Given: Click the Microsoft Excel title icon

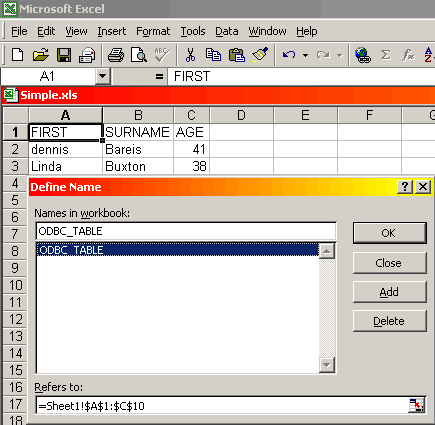Looking at the screenshot, I should [9, 9].
